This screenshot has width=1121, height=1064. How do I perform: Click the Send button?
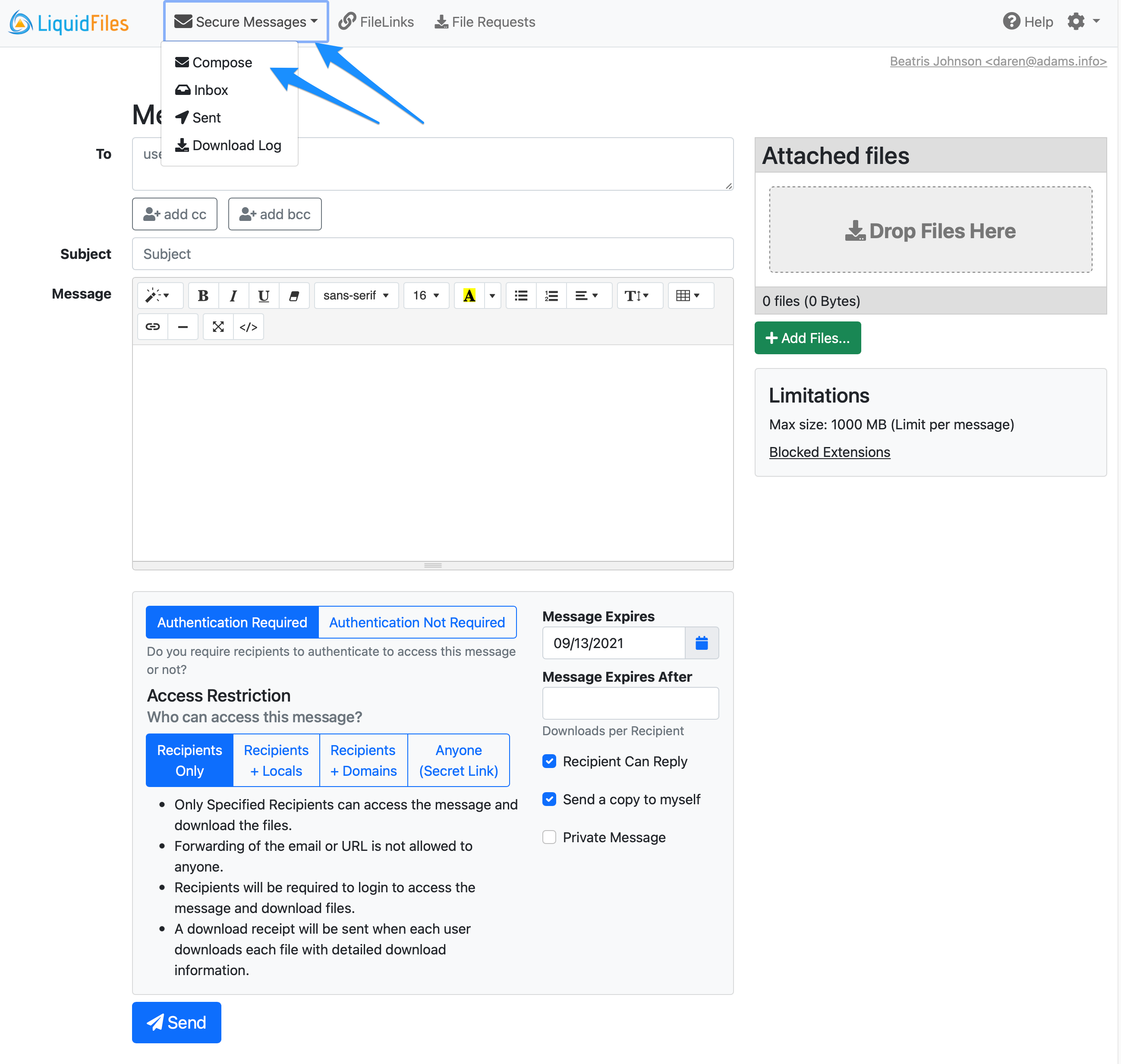click(x=176, y=1023)
